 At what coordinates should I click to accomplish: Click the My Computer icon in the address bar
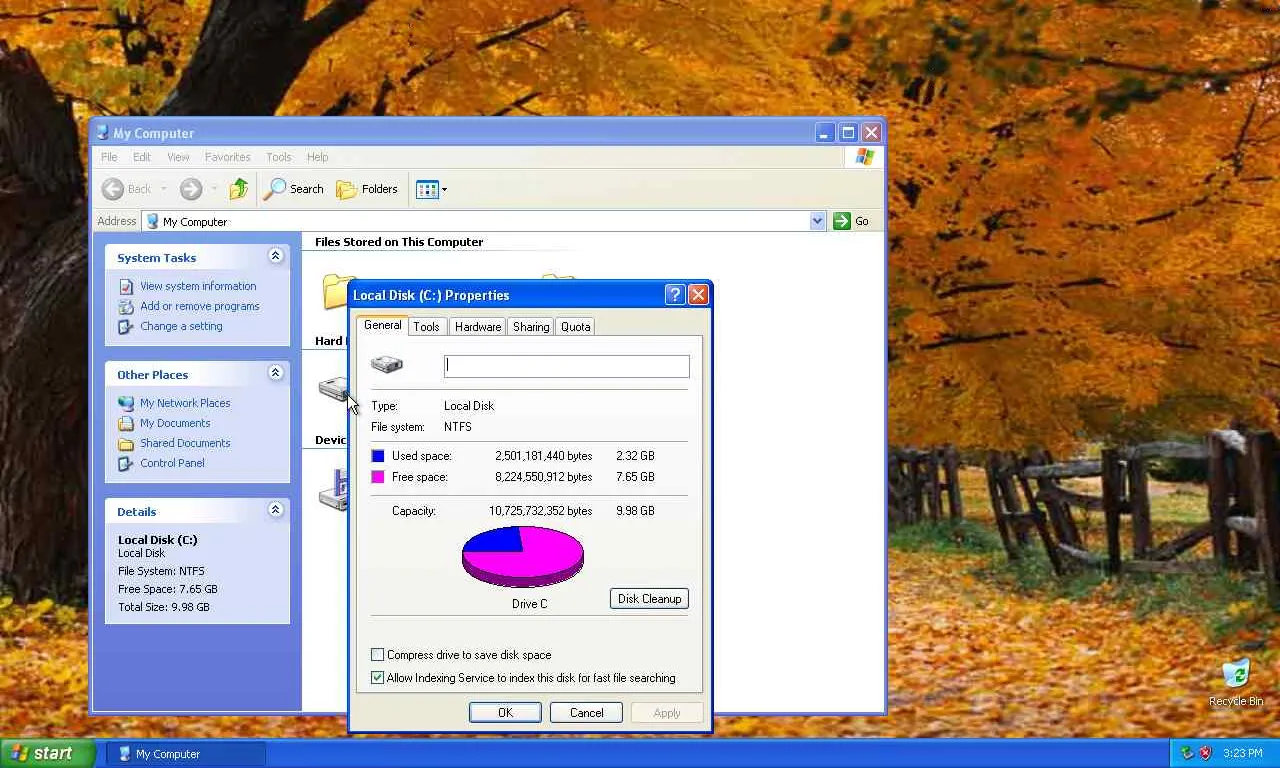(x=152, y=221)
